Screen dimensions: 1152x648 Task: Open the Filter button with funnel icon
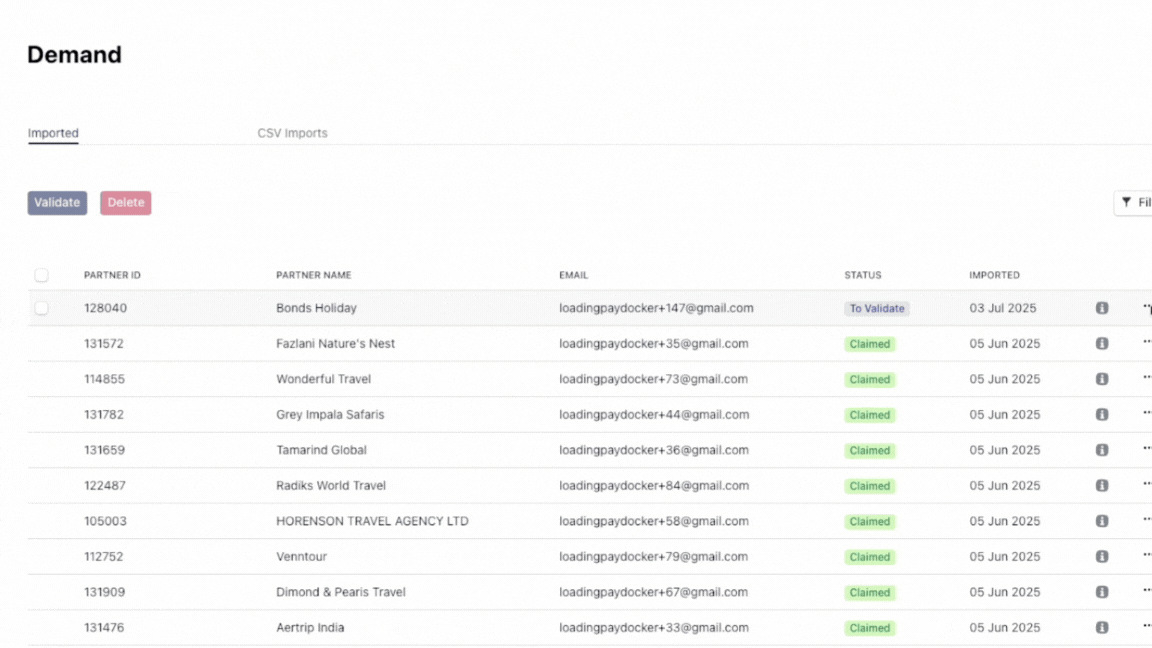tap(1134, 203)
